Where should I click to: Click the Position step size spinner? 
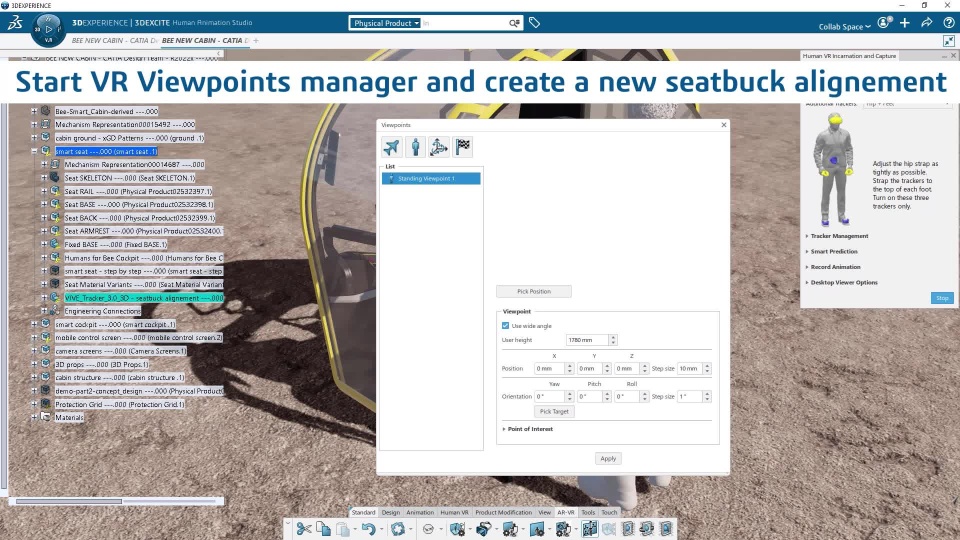[707, 369]
